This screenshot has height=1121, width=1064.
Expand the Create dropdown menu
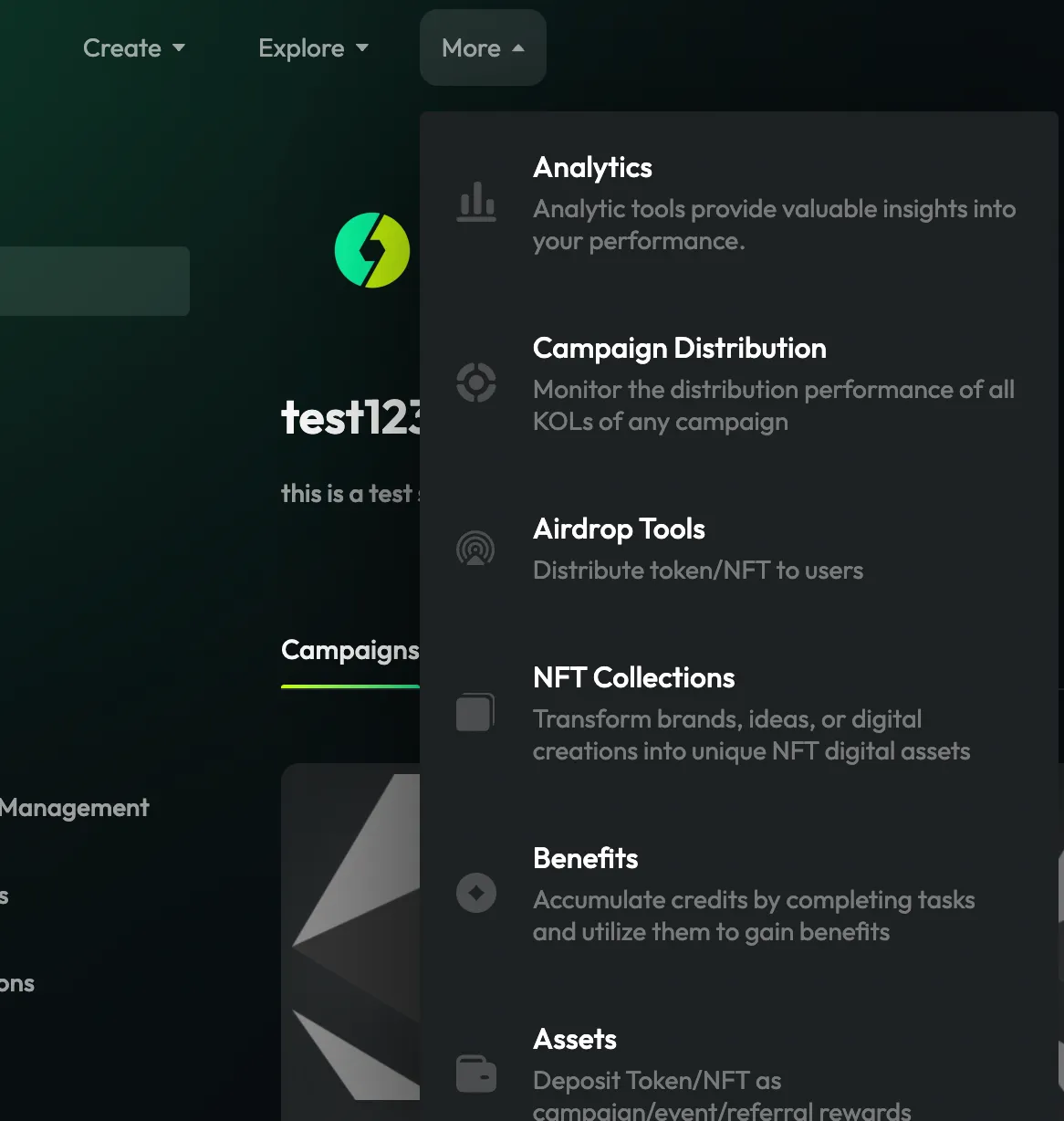133,48
